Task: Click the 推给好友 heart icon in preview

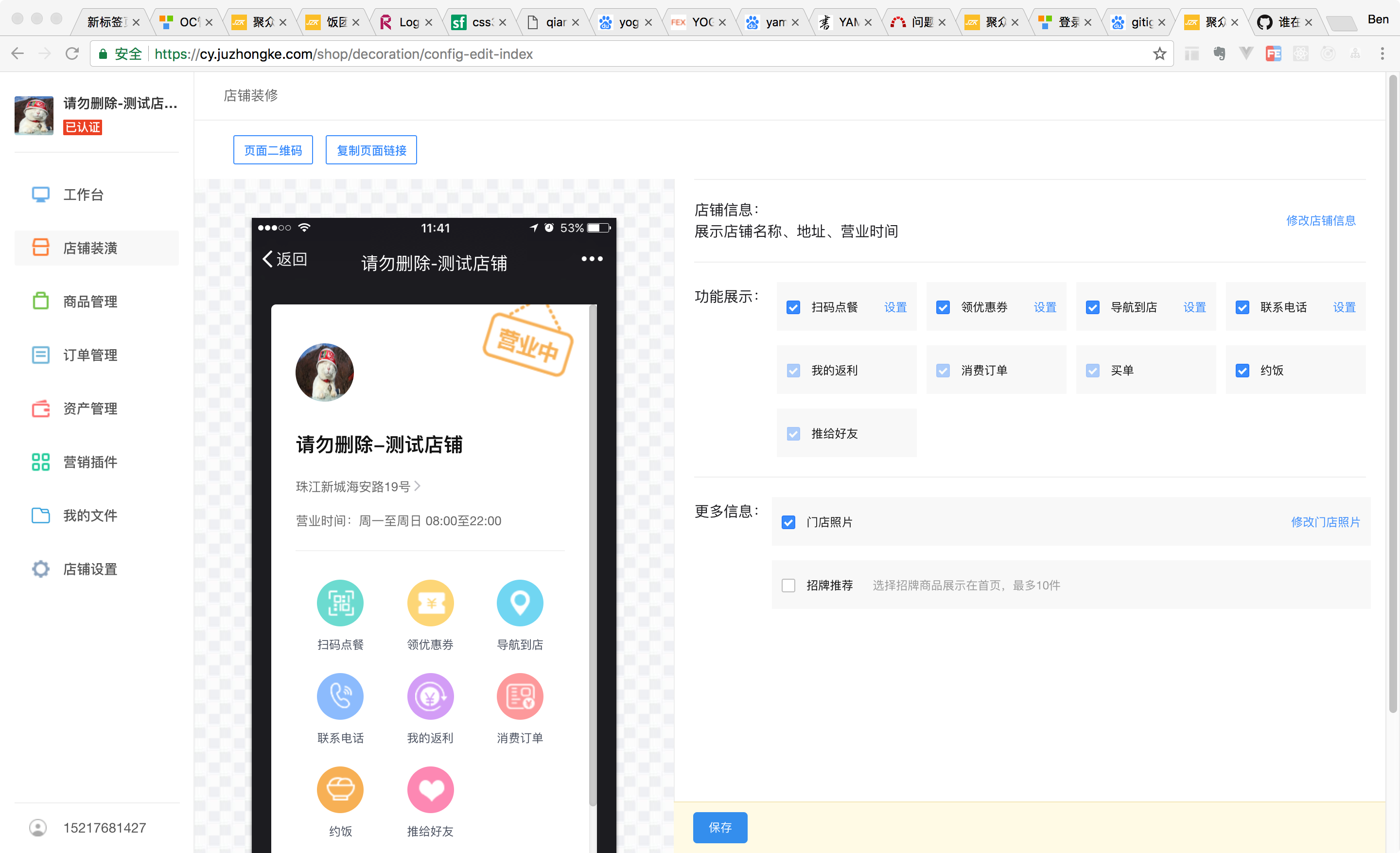Action: 430,789
